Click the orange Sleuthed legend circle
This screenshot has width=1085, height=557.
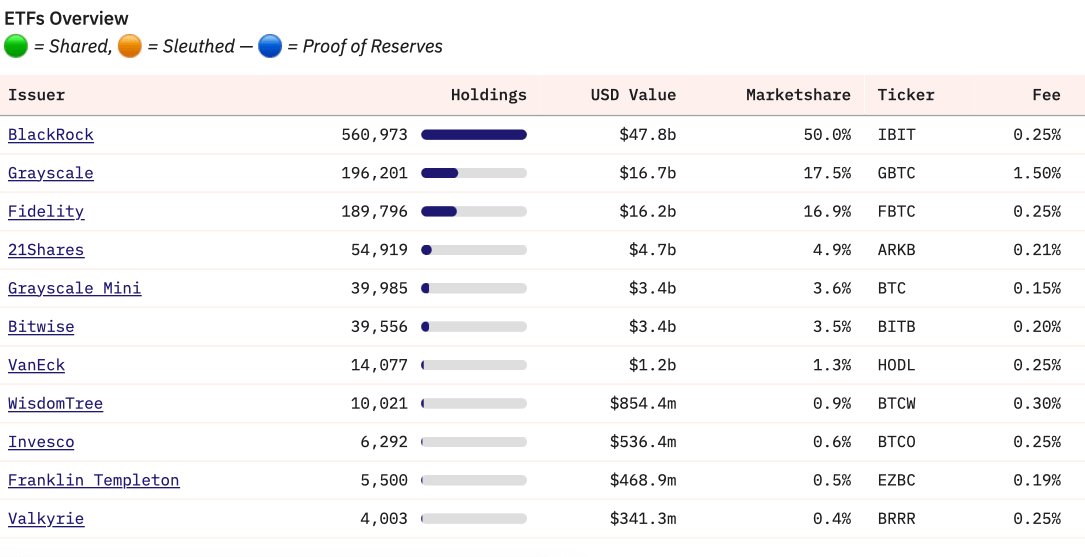(x=129, y=46)
